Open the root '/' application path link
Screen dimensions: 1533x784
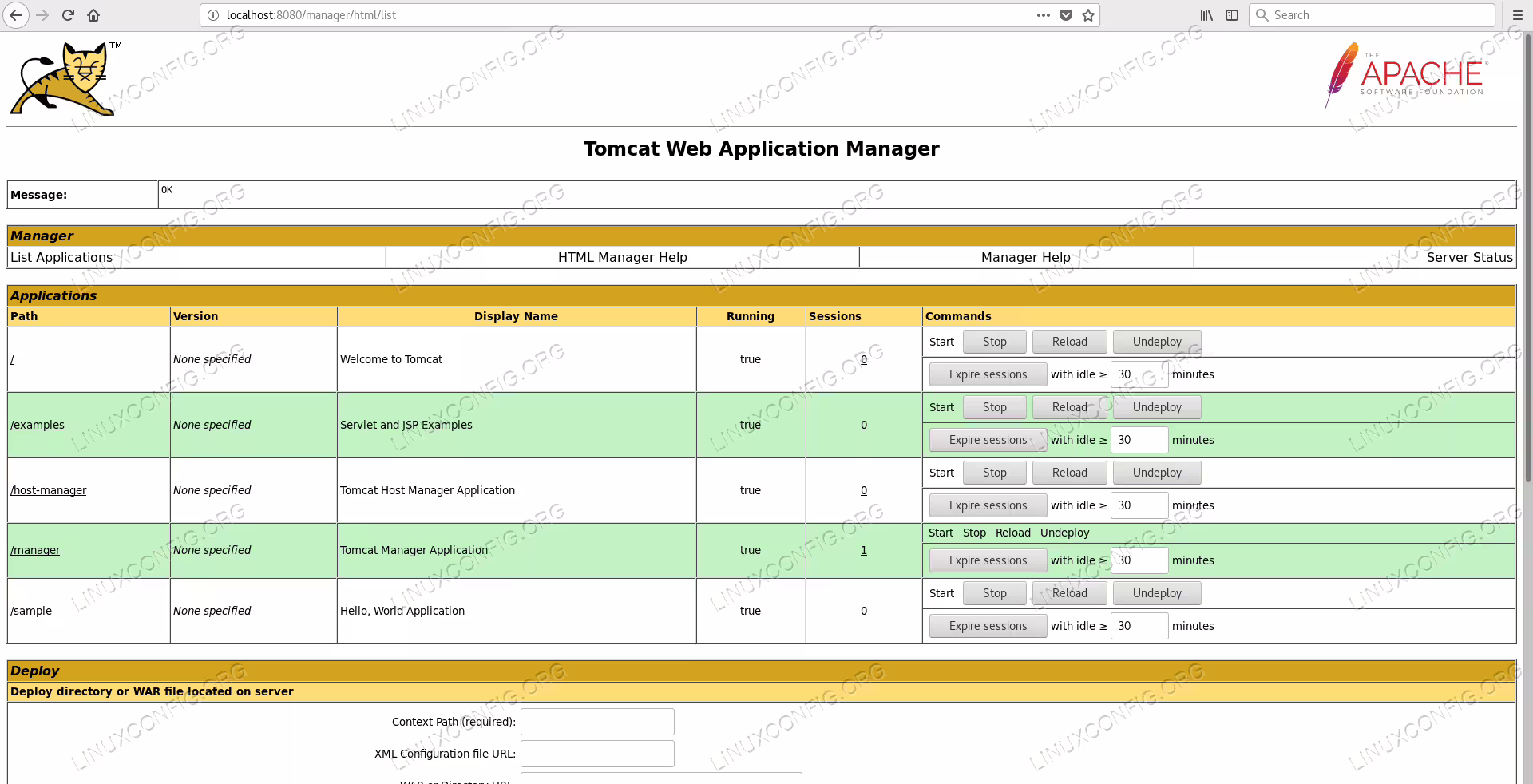pos(12,359)
